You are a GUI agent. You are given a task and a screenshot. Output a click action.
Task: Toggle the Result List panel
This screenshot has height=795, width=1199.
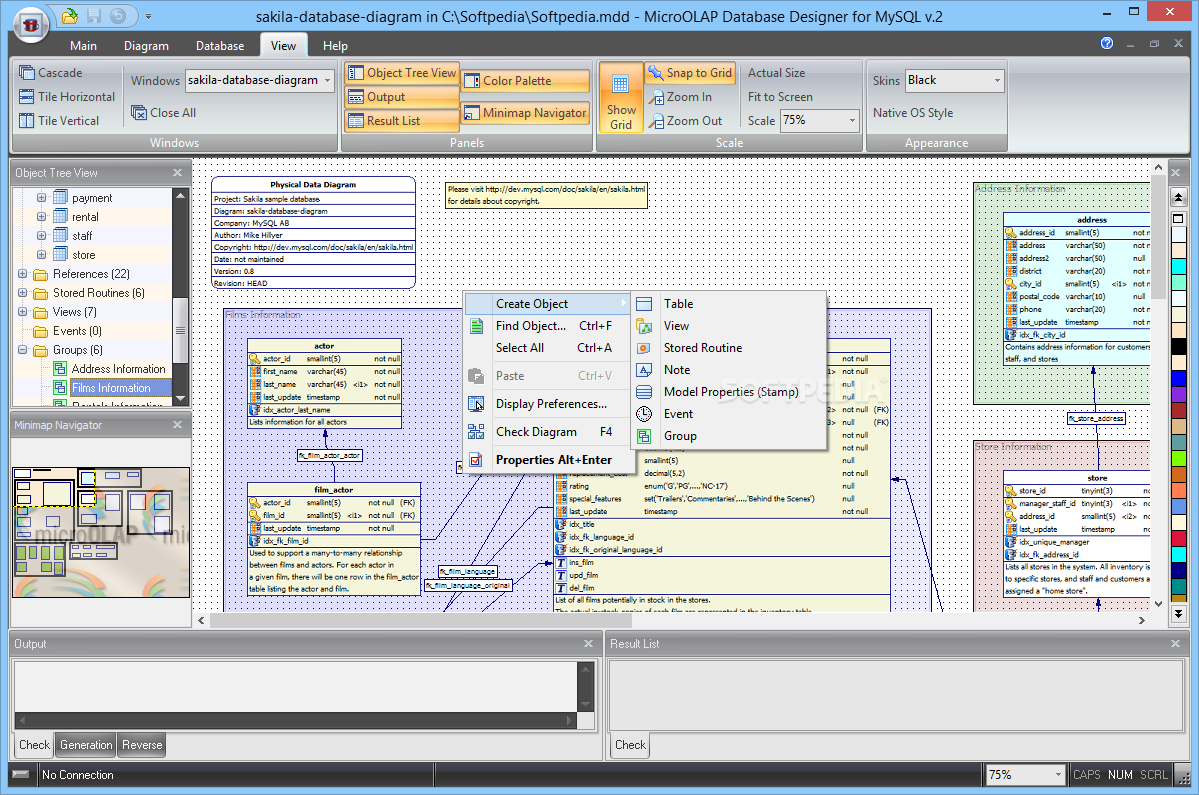tap(401, 120)
